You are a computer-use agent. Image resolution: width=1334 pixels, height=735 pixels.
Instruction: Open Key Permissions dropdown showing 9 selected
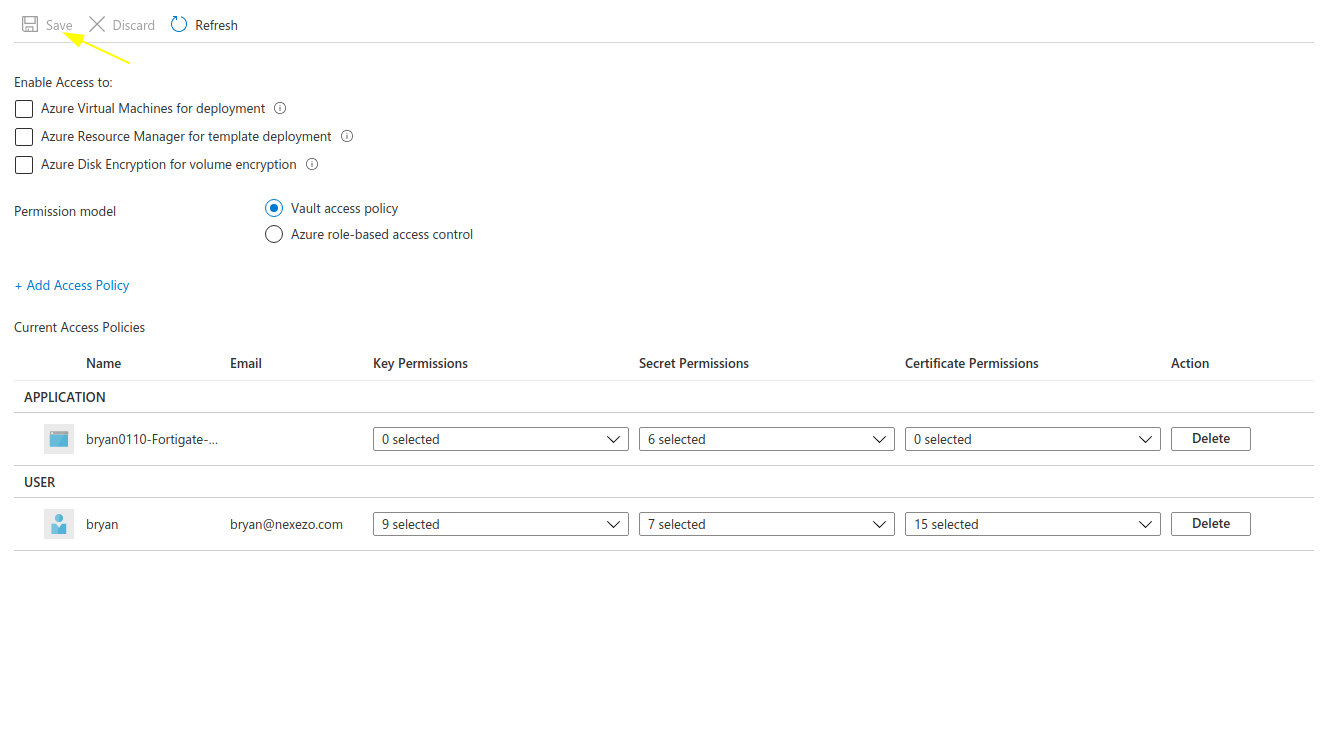[501, 524]
